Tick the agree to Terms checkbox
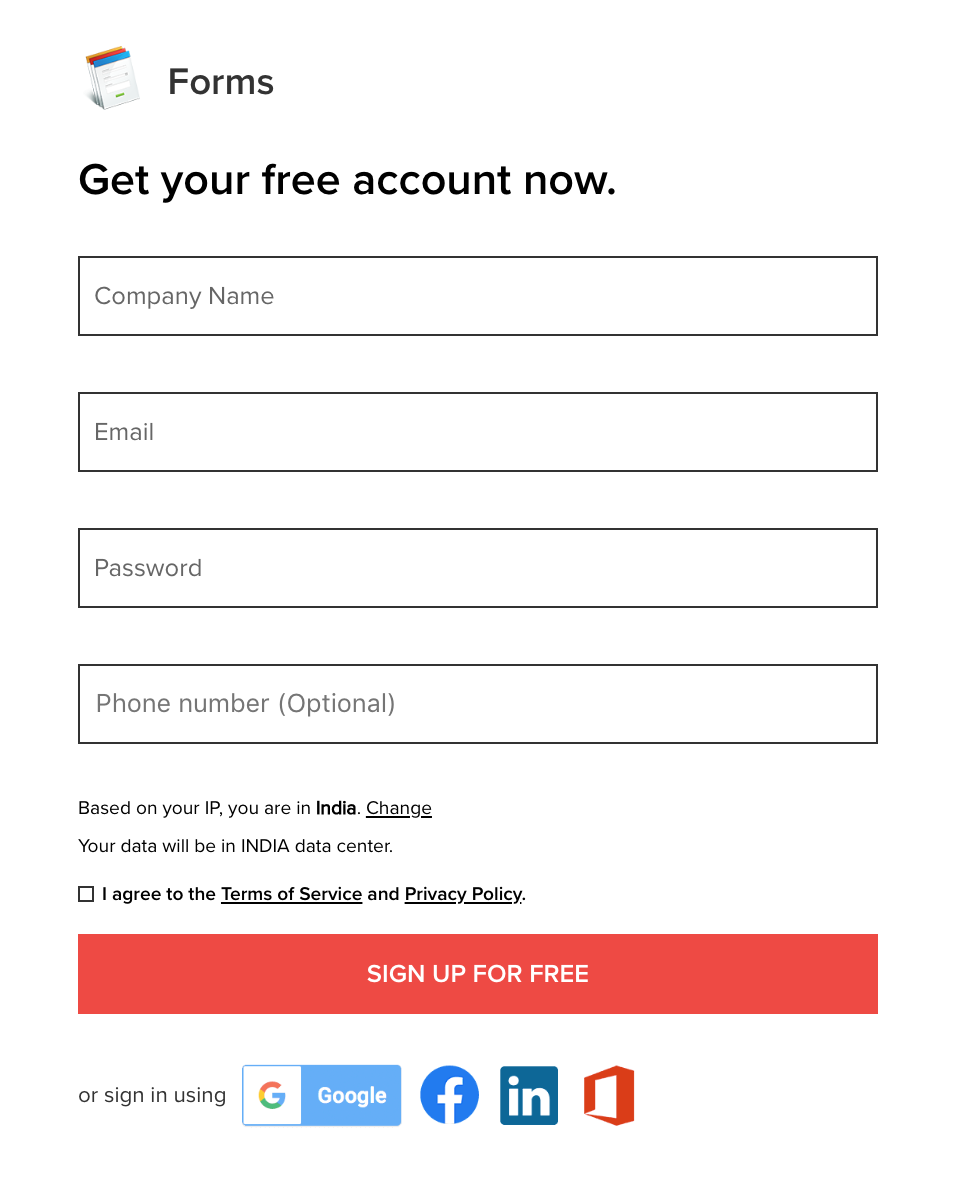Viewport: 956px width, 1192px height. coord(86,894)
